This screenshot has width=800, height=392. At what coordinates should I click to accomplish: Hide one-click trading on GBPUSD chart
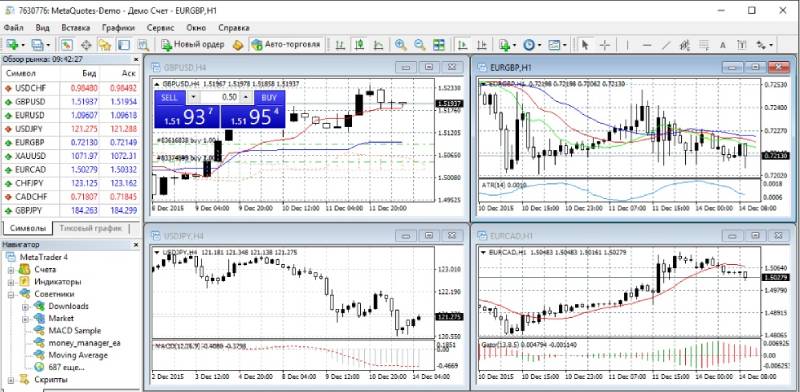click(157, 84)
